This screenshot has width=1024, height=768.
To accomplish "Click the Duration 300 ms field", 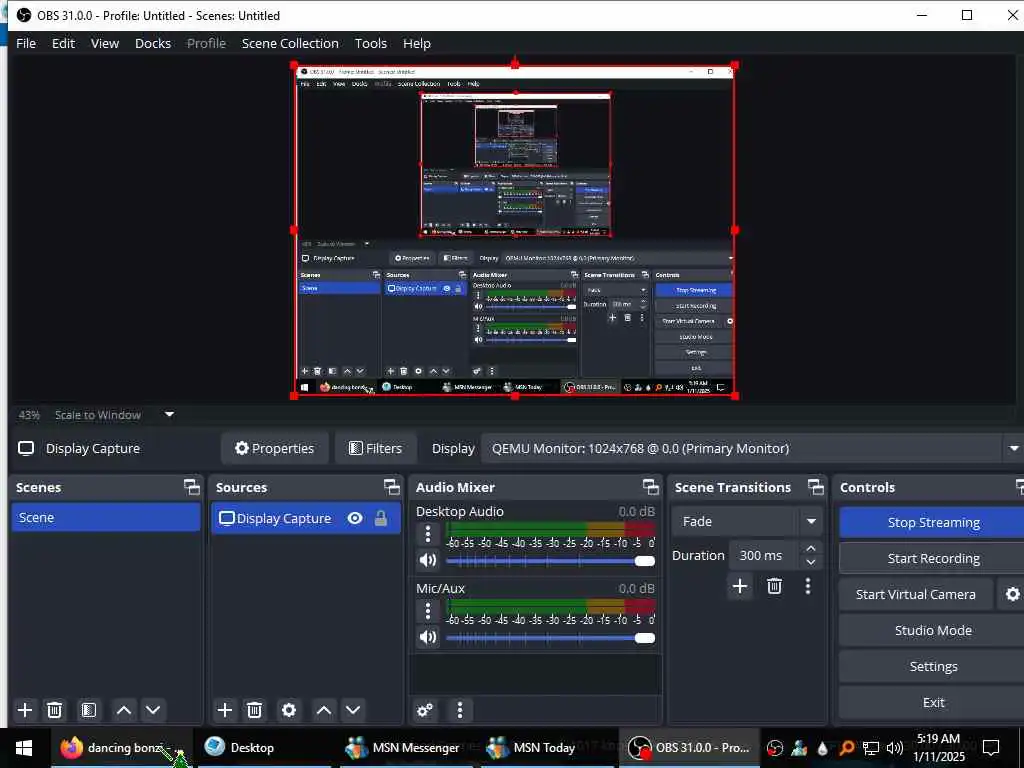I will click(764, 555).
